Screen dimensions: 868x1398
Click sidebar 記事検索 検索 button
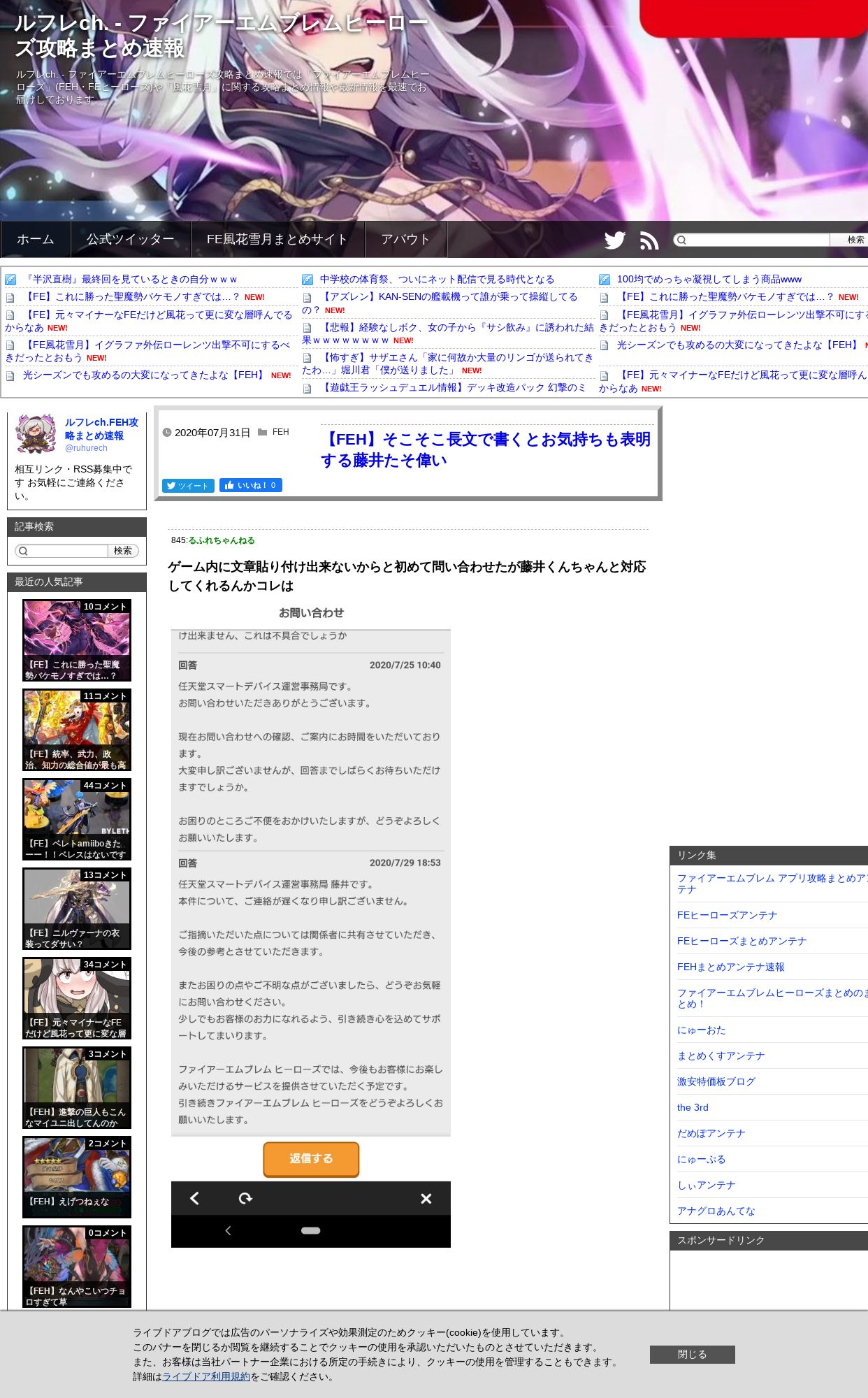123,551
